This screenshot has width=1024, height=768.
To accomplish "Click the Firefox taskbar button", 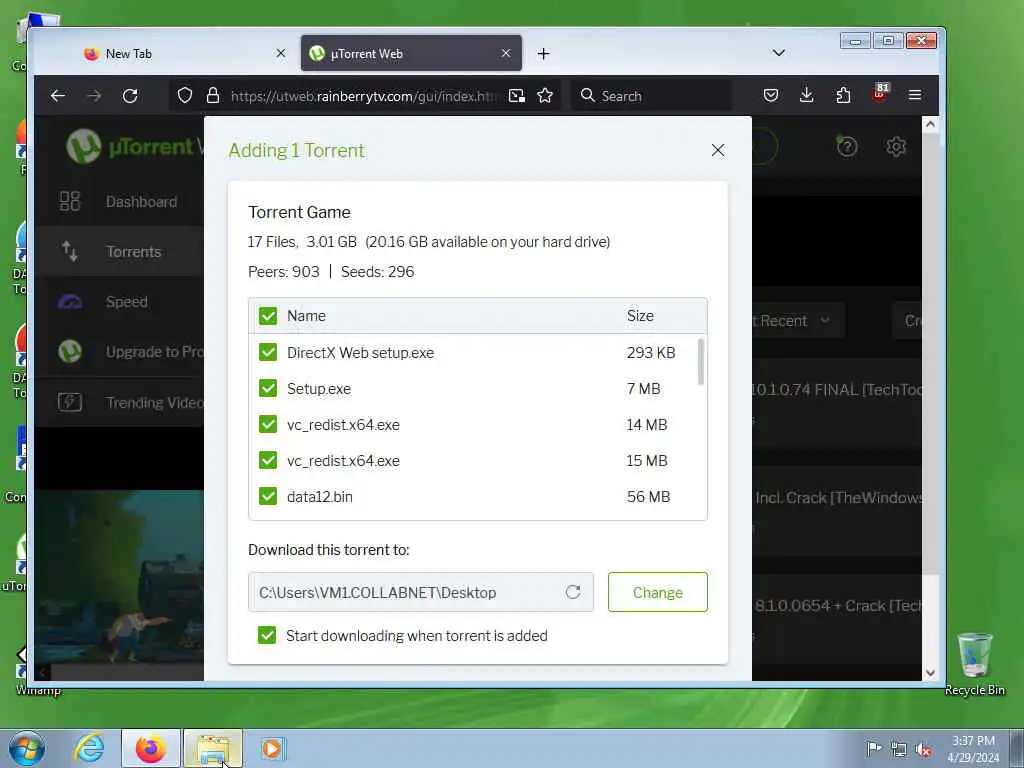I will [x=150, y=748].
